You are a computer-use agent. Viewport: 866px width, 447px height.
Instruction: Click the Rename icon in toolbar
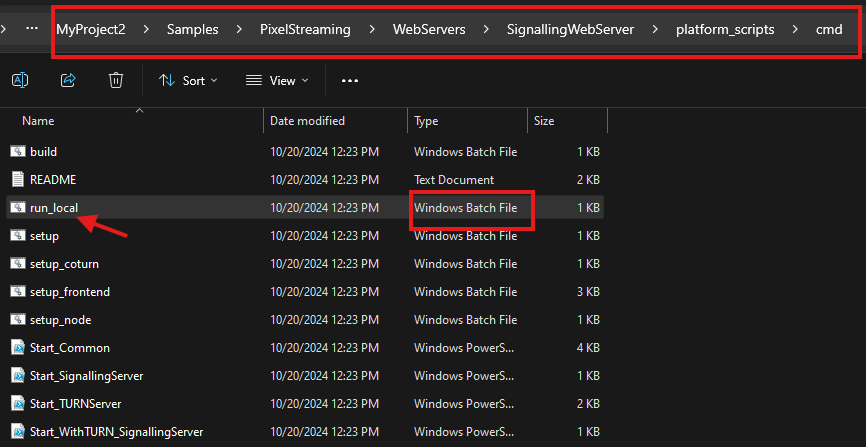click(19, 80)
